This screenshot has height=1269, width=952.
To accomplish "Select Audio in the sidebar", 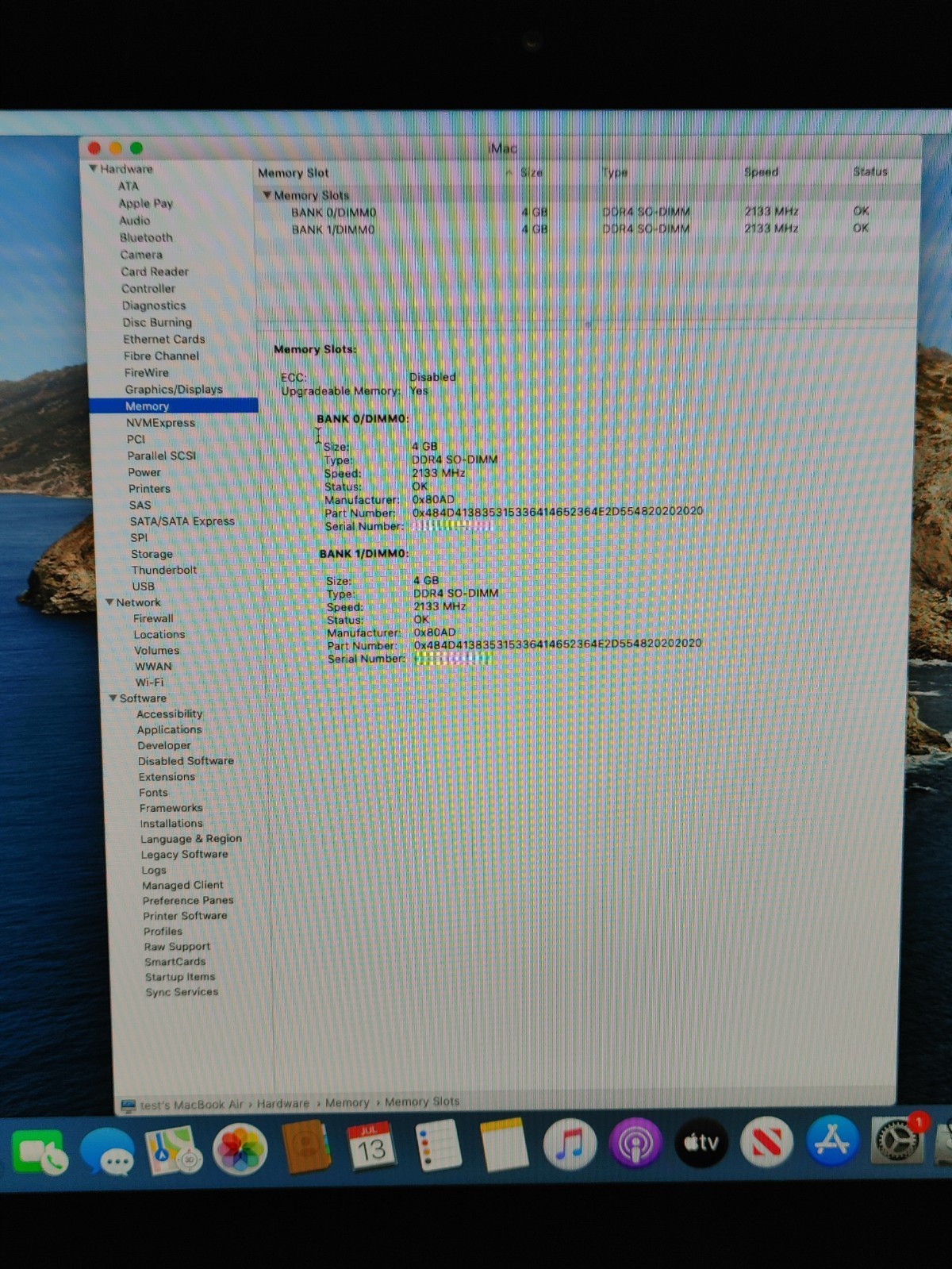I will 134,221.
